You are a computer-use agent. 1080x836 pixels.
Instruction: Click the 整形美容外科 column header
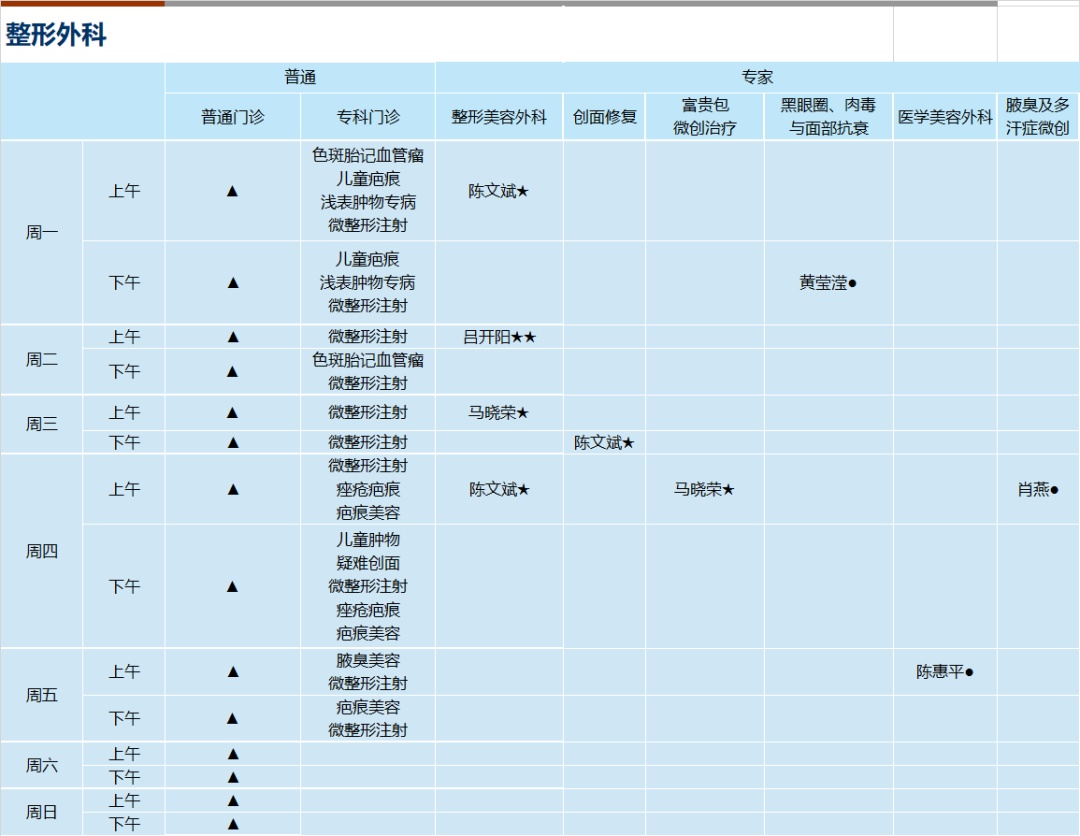point(499,117)
